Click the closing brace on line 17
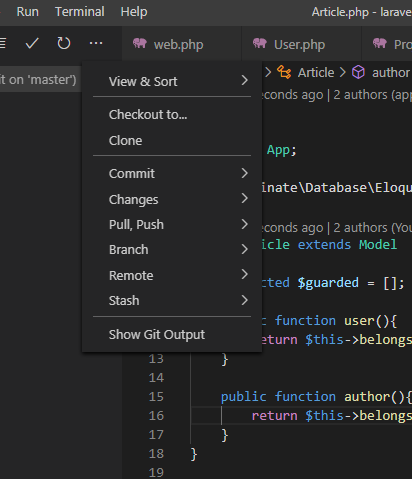The width and height of the screenshot is (412, 479). pos(225,435)
